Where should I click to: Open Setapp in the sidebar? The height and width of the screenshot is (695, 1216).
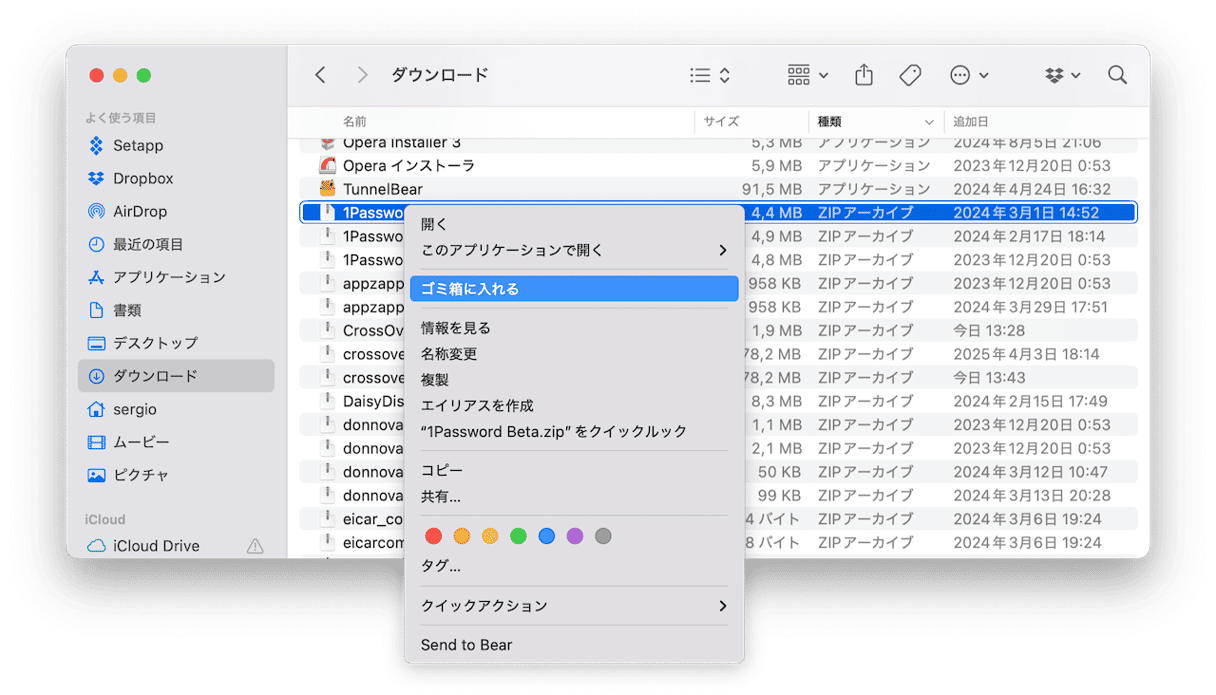[x=137, y=146]
